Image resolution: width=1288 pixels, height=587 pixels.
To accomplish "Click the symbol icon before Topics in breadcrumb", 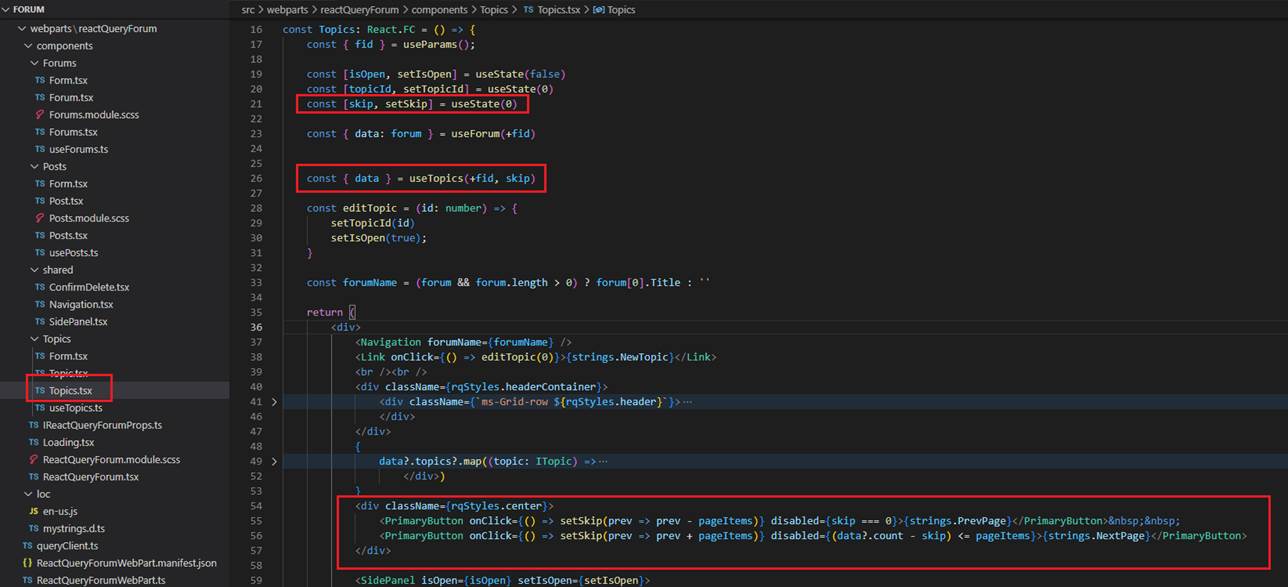I will (598, 9).
